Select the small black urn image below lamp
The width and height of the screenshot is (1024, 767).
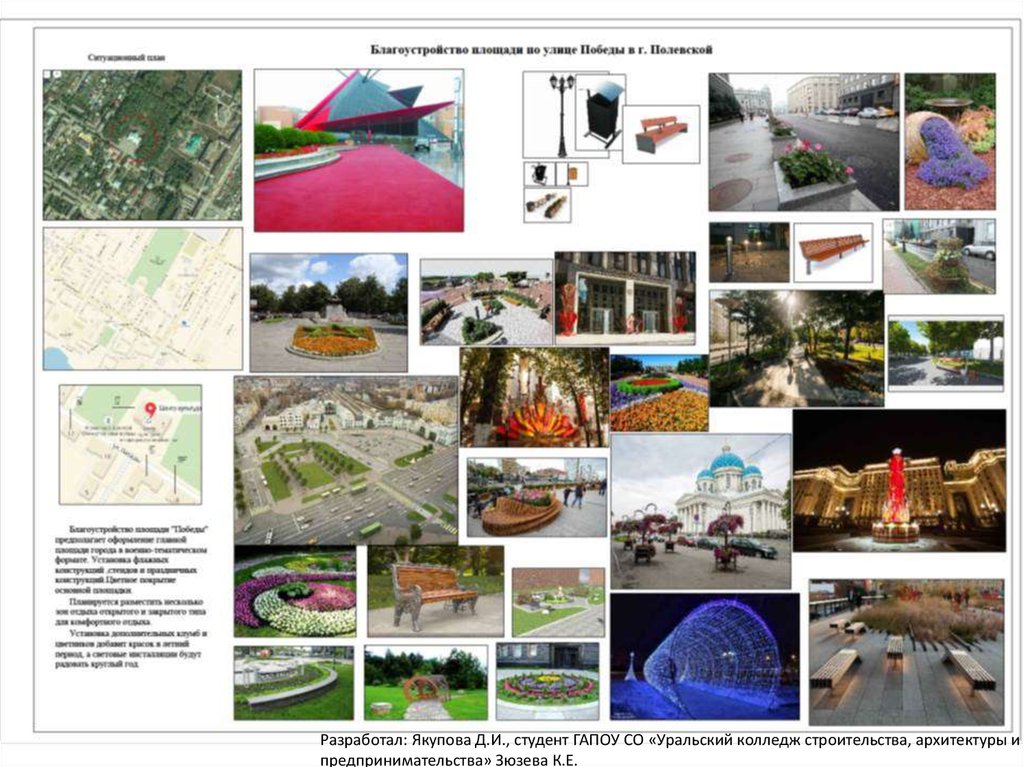click(x=539, y=174)
